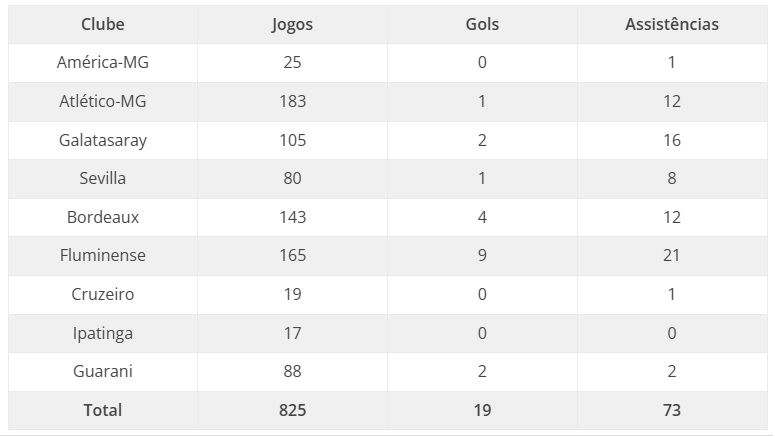Screen dimensions: 775x436
Task: Select the 183 games cell for Atlético-MG
Action: point(293,101)
